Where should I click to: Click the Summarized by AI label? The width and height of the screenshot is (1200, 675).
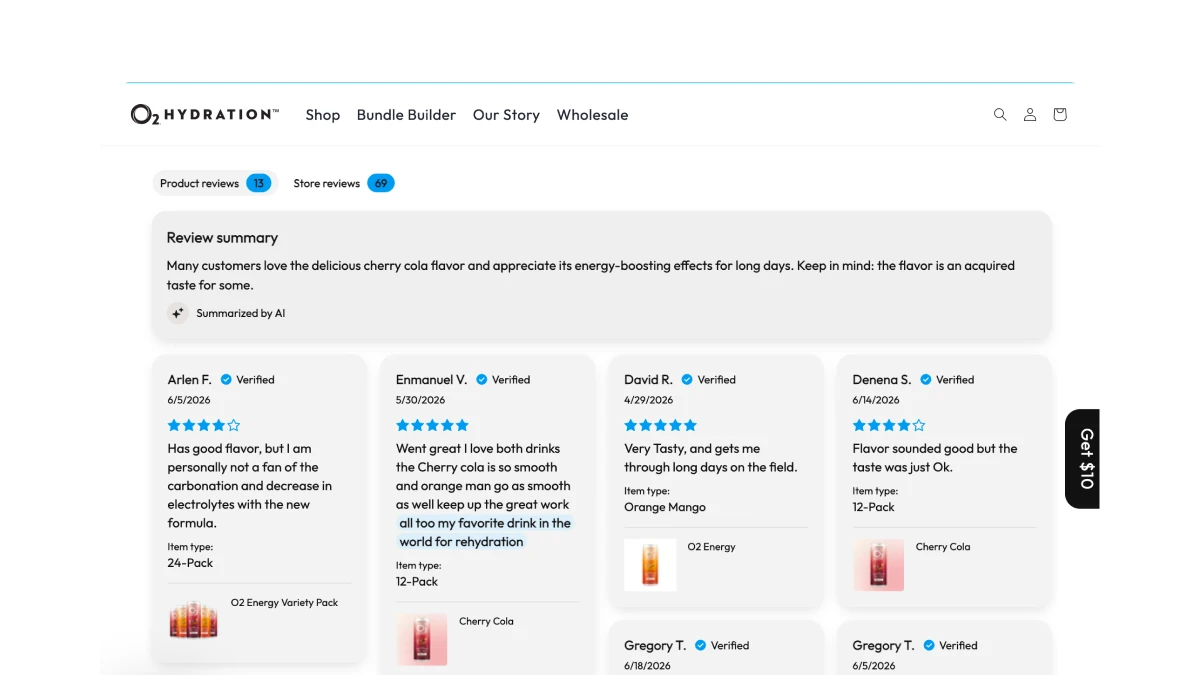[241, 313]
